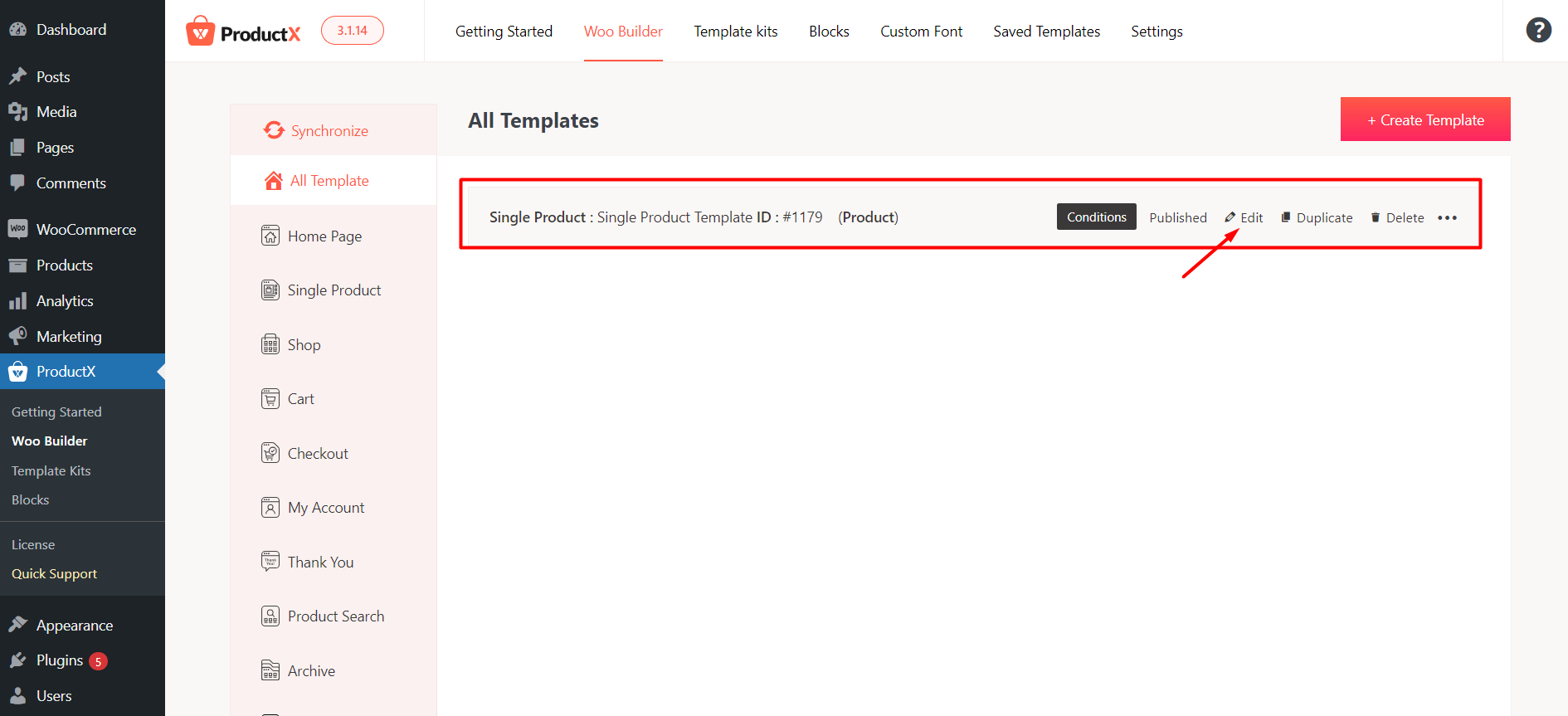Image resolution: width=1568 pixels, height=716 pixels.
Task: Select the All Template label
Action: tap(329, 181)
